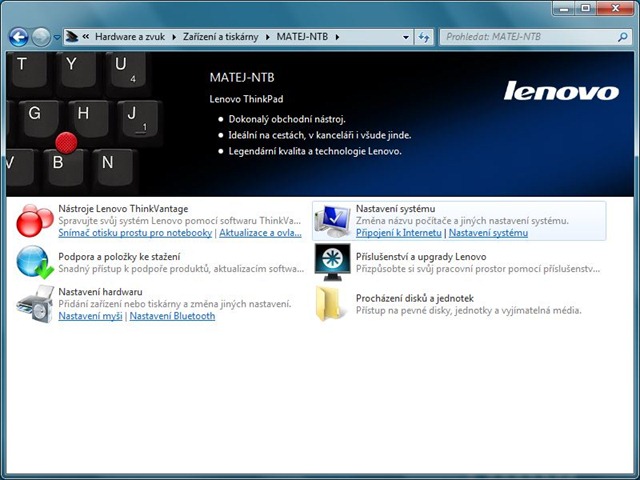Click the folder icon for browsing drives
The height and width of the screenshot is (480, 640).
(332, 304)
